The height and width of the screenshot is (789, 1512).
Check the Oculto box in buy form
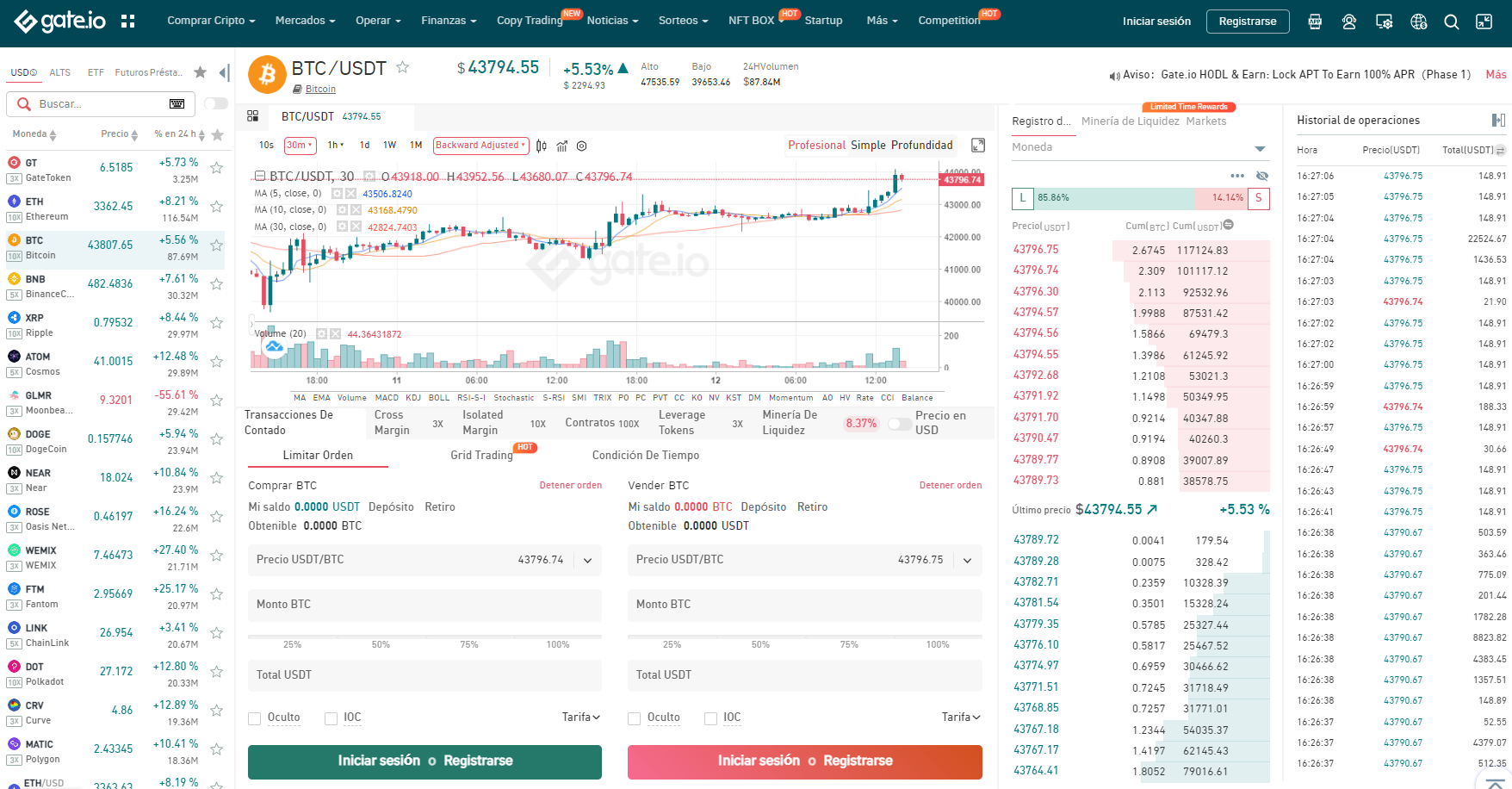pyautogui.click(x=255, y=718)
